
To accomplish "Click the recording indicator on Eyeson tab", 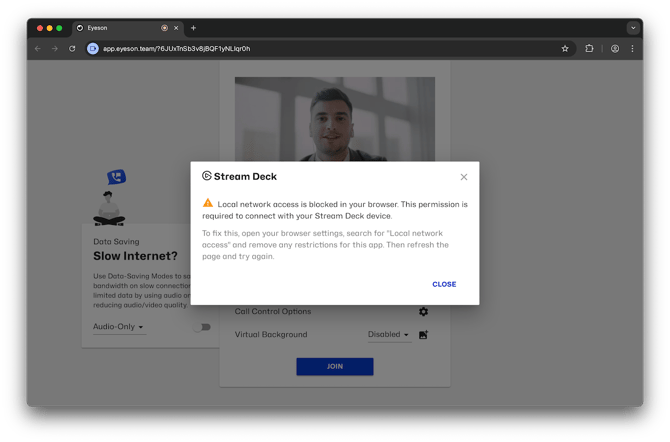I will click(x=165, y=28).
